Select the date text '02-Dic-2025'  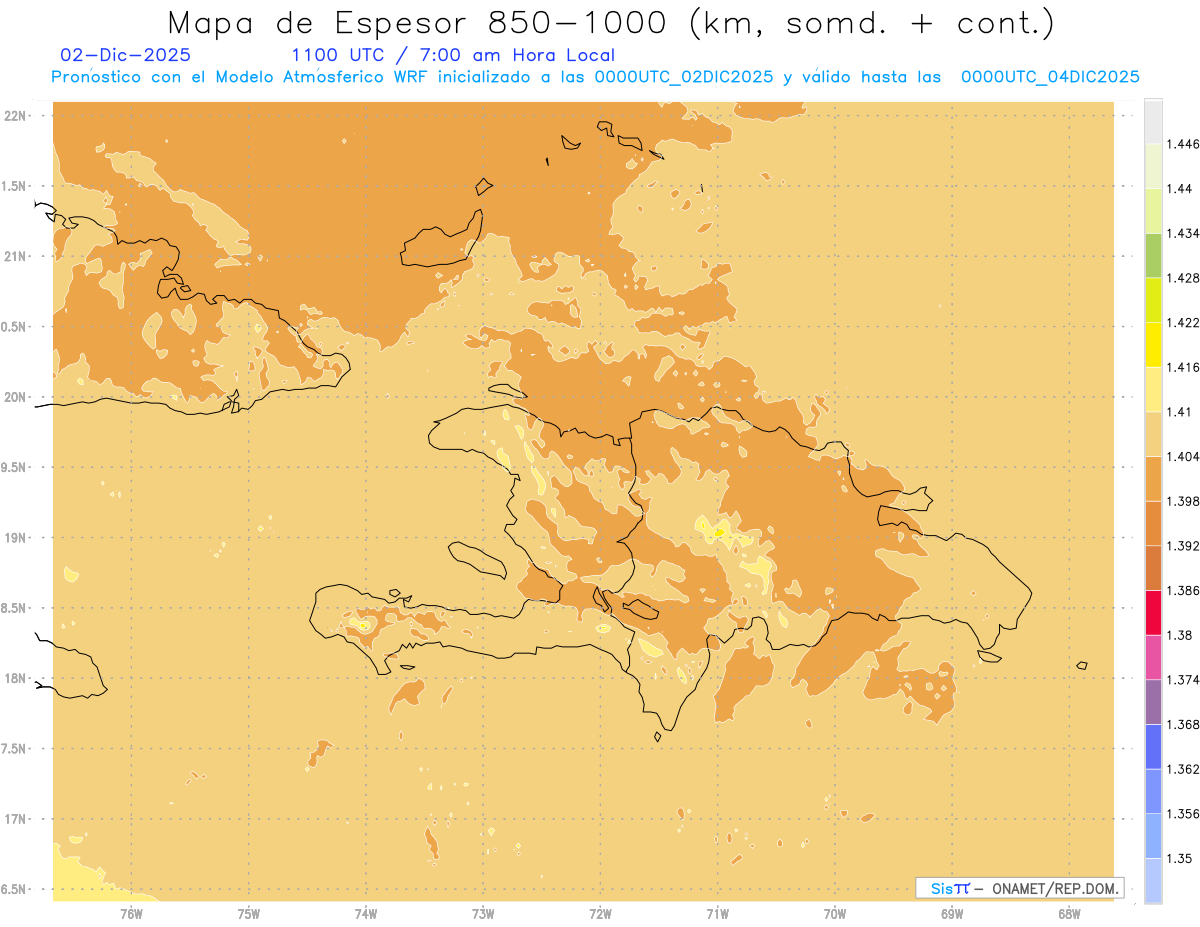click(x=126, y=55)
